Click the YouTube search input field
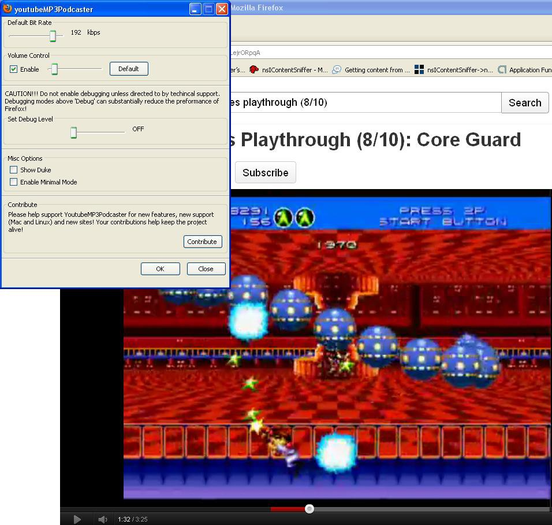The height and width of the screenshot is (525, 552). 366,103
